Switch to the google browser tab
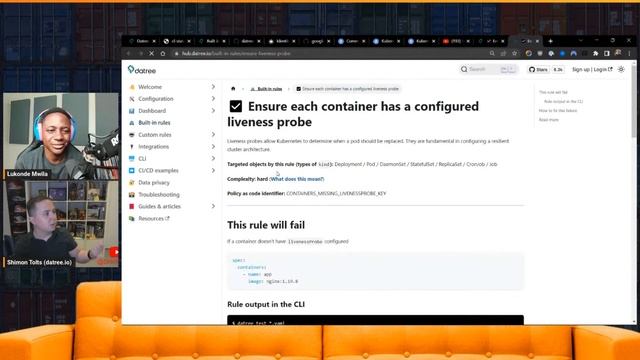The image size is (640, 360). pyautogui.click(x=317, y=41)
